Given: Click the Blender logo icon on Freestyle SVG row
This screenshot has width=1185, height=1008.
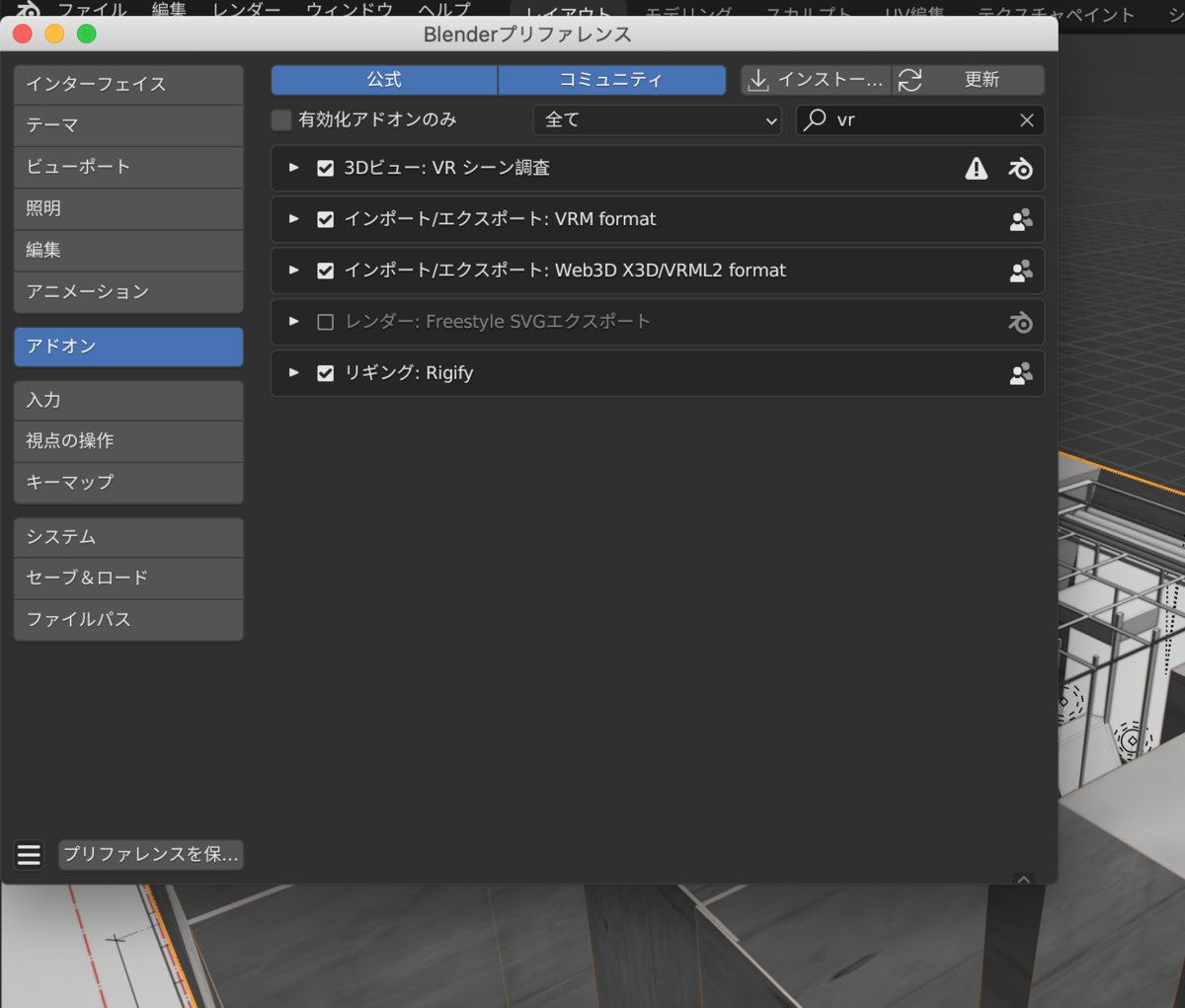Looking at the screenshot, I should pos(1020,322).
